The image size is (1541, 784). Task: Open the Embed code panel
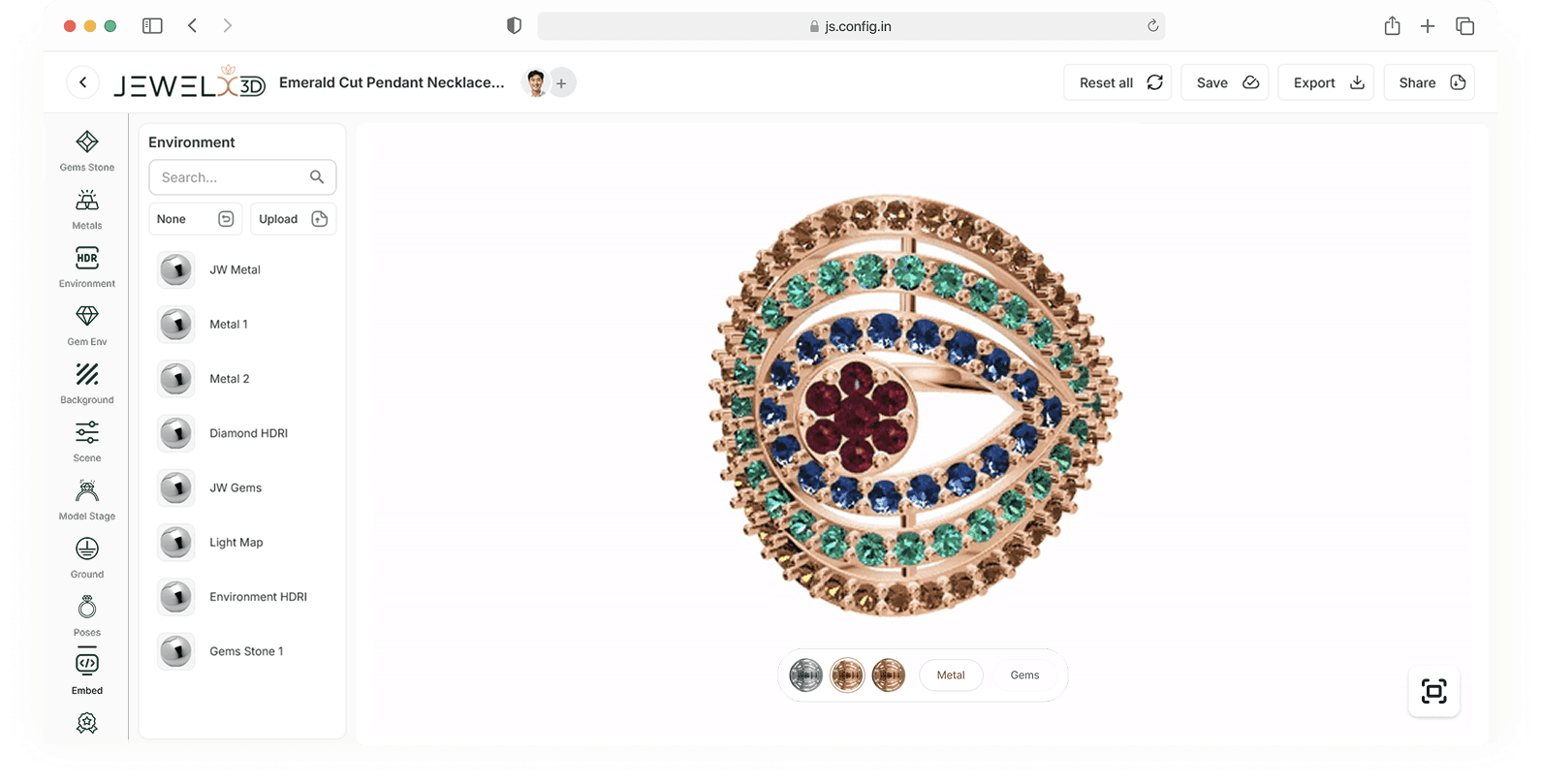[87, 674]
